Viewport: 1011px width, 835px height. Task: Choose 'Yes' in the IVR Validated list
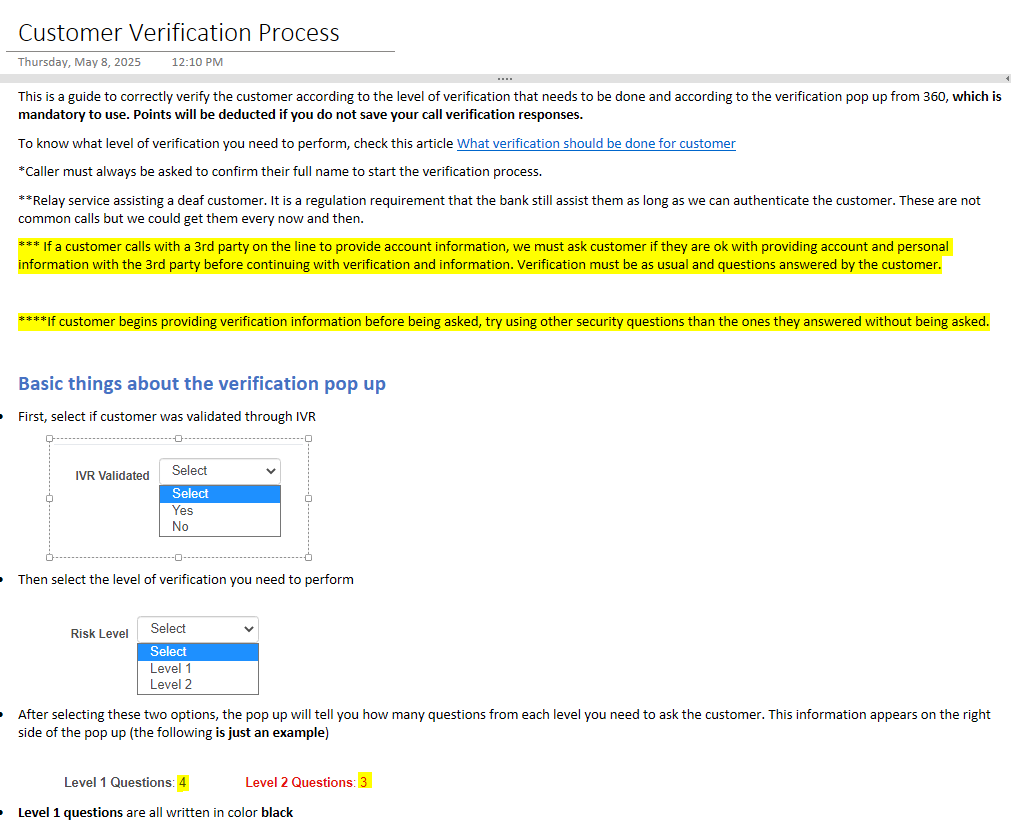183,510
